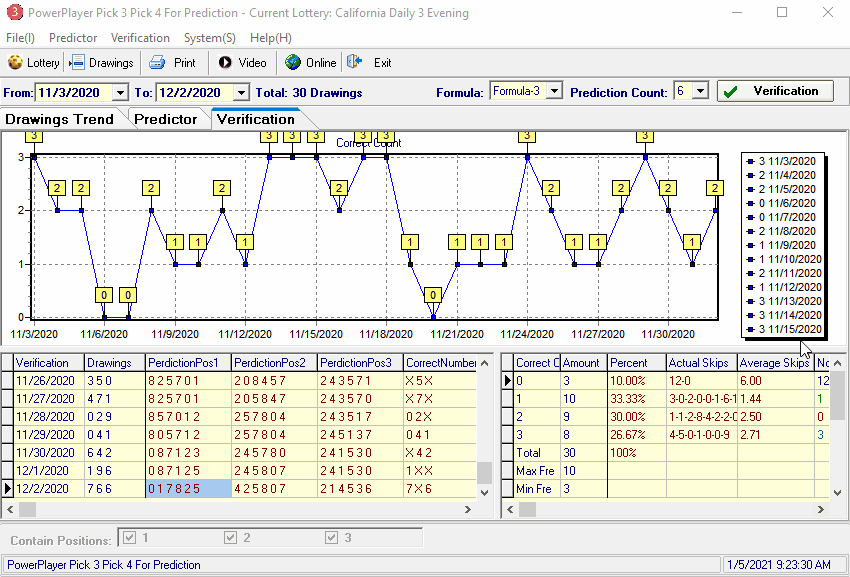
Task: Click the right arrow of statistics table horizontal scrollbar
Action: pos(821,509)
